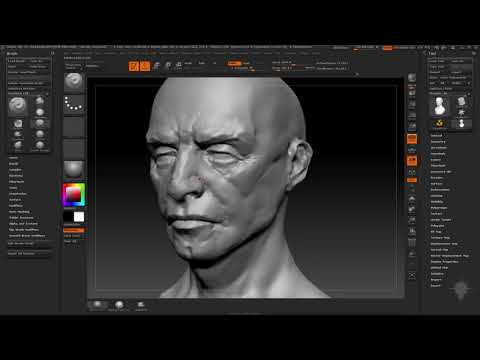Pick a hue in the rainbow color picker
The width and height of the screenshot is (480, 360).
click(x=74, y=195)
